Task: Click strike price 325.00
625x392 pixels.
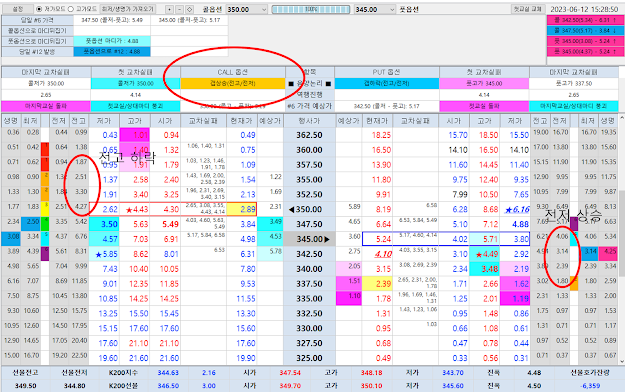Action: coord(309,358)
